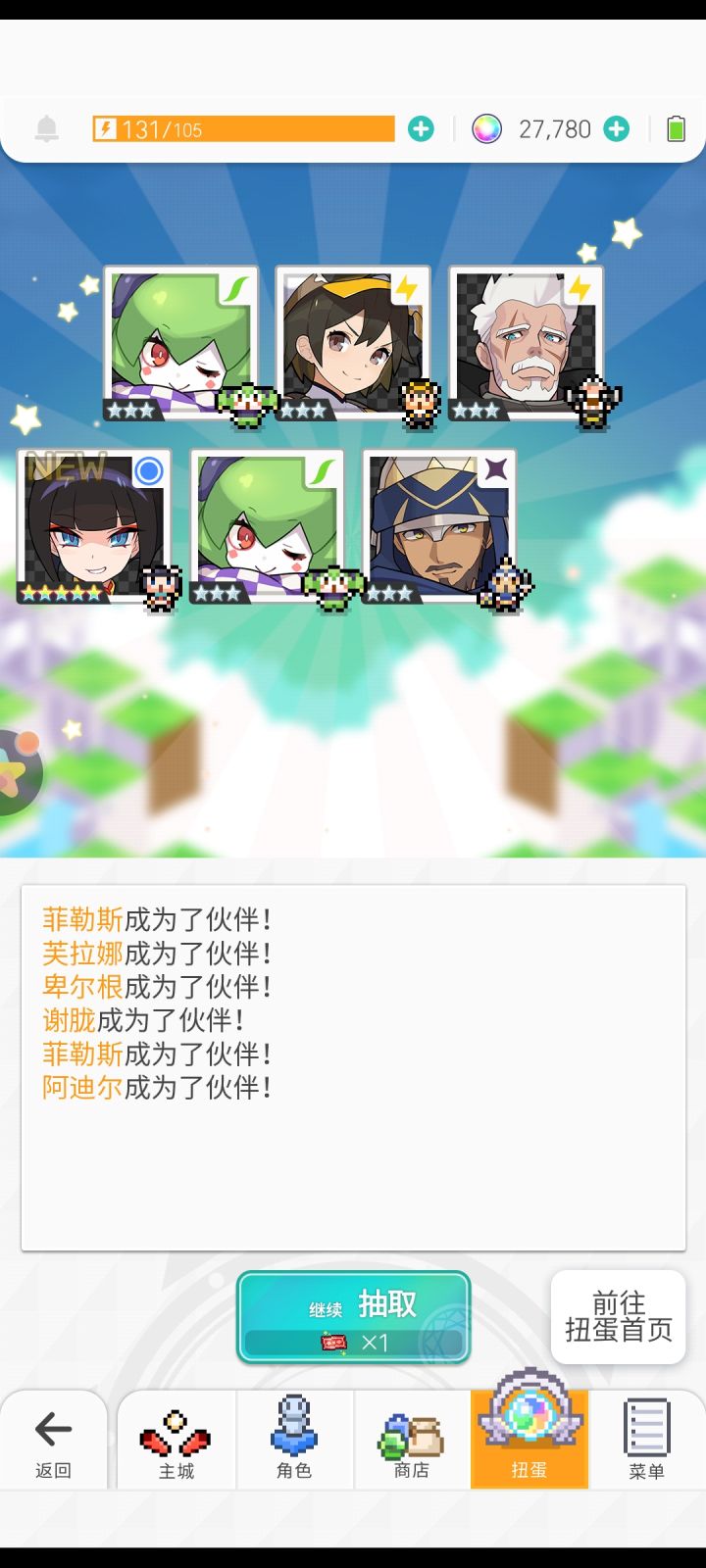Select the white-haired old man character card
Viewport: 706px width, 1568px height.
pyautogui.click(x=527, y=343)
